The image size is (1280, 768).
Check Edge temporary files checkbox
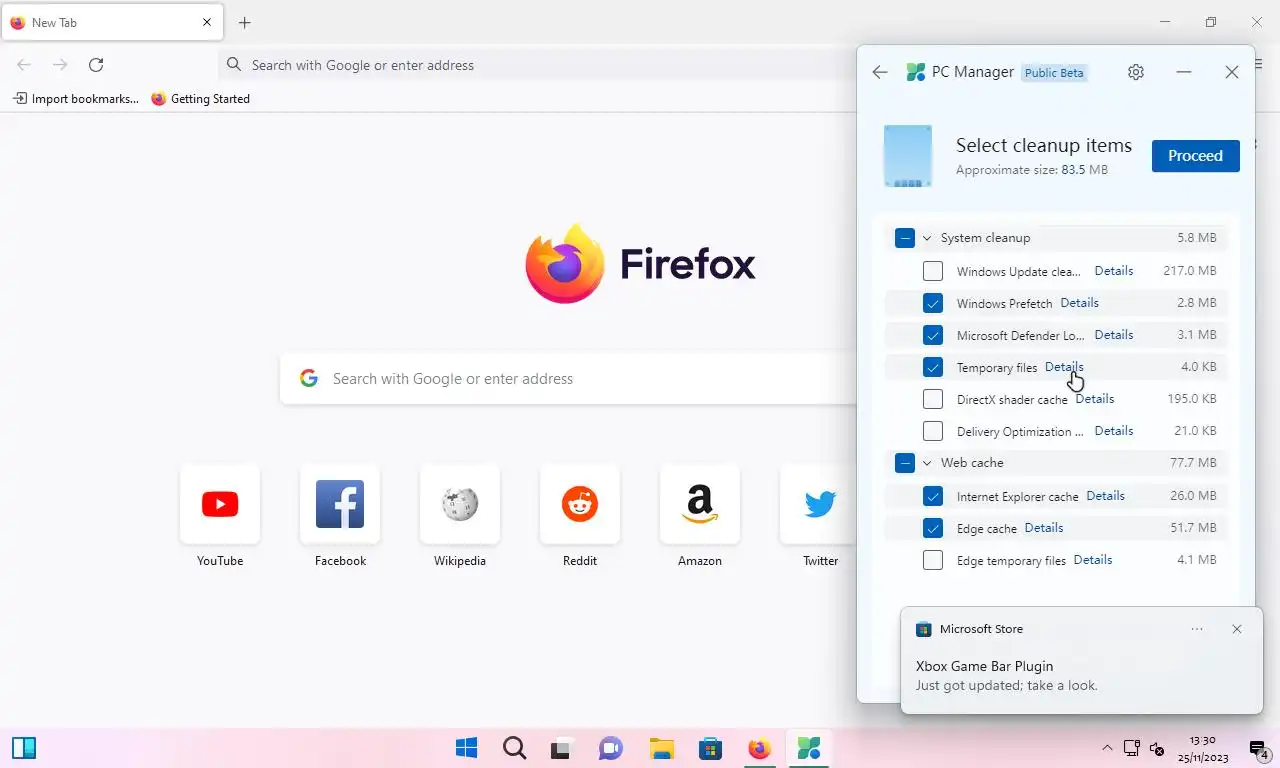pyautogui.click(x=932, y=560)
